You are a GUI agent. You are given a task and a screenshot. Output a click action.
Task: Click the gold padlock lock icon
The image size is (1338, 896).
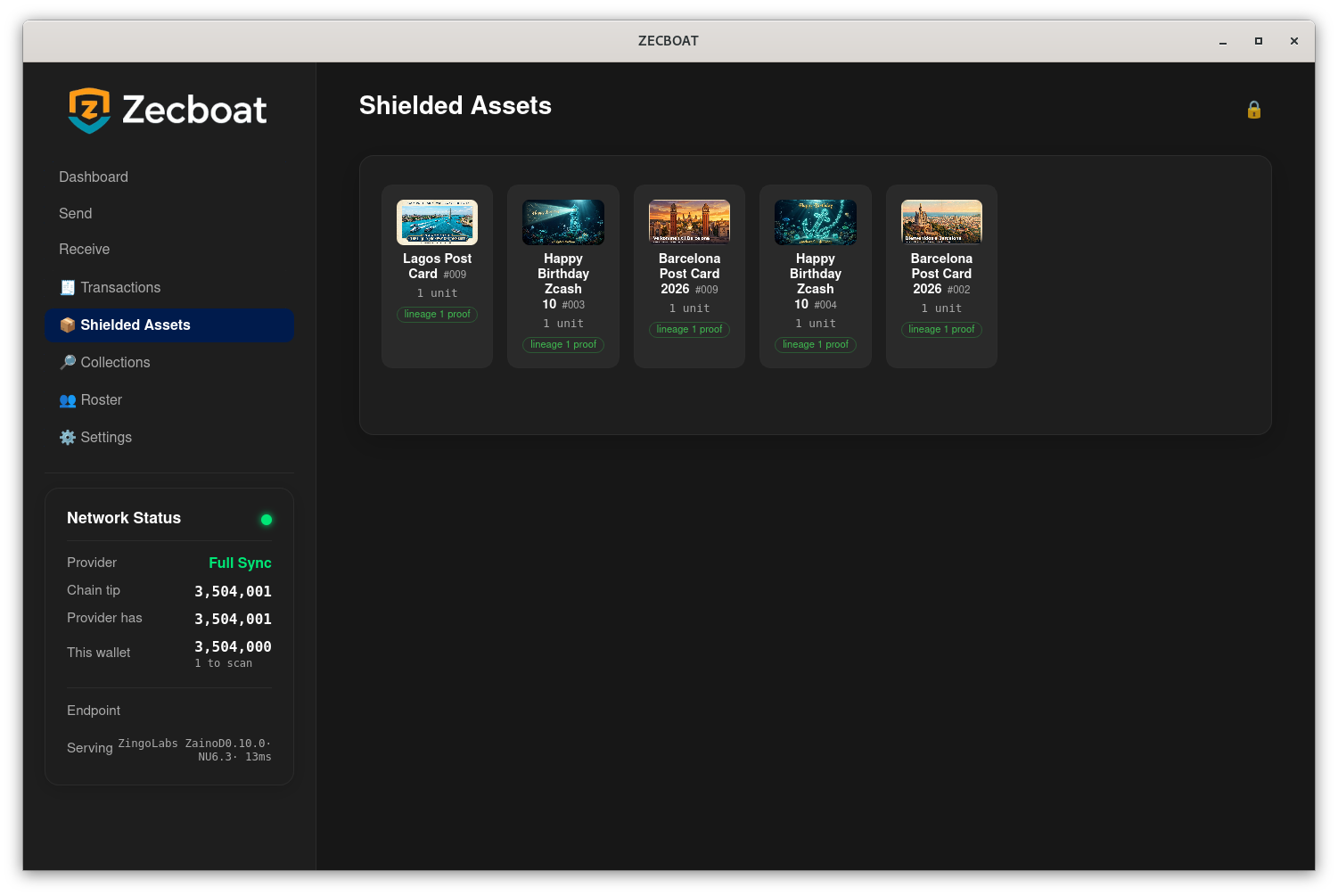(x=1253, y=110)
